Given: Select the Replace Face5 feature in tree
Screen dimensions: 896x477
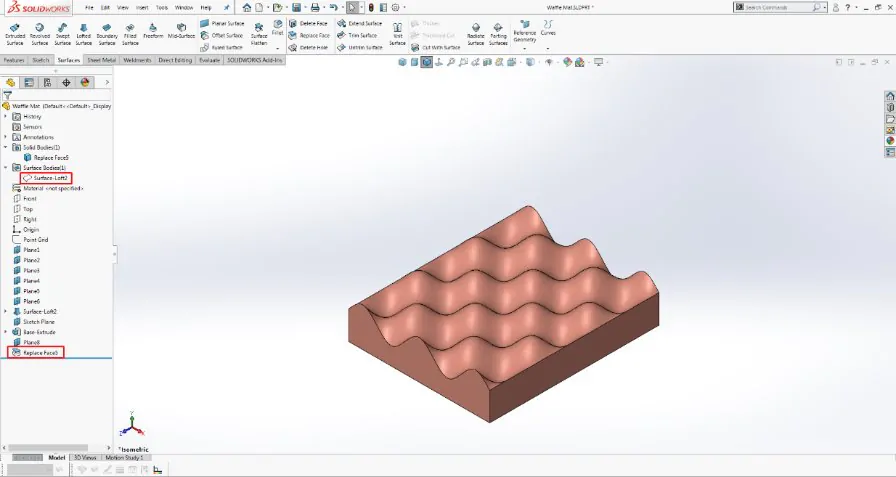Looking at the screenshot, I should click(35, 353).
